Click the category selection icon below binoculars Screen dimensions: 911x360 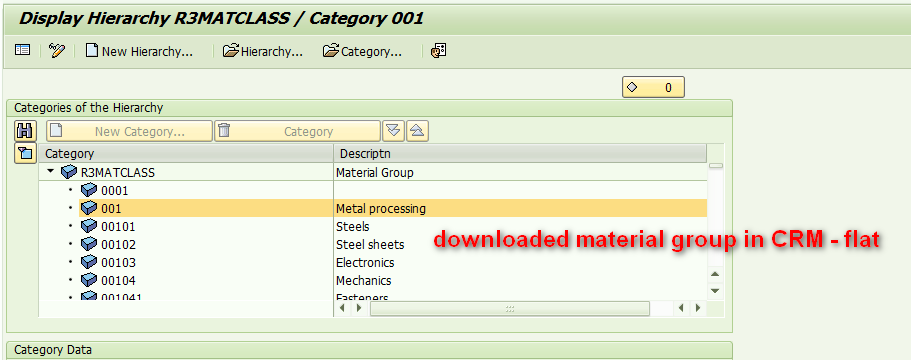(25, 154)
